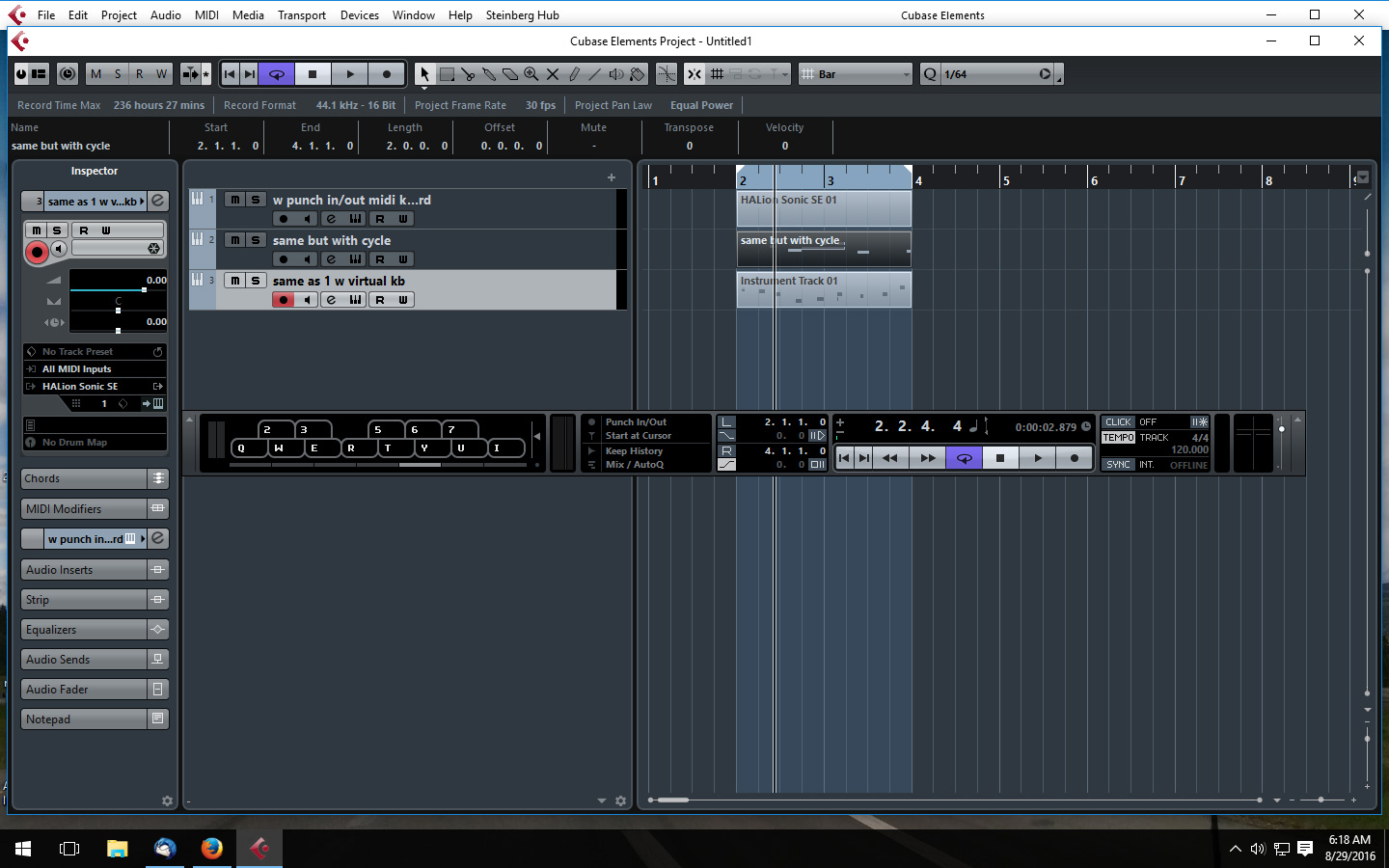Open 'HALion Sonic SE' output routing dropdown
The width and height of the screenshot is (1389, 868).
95,387
